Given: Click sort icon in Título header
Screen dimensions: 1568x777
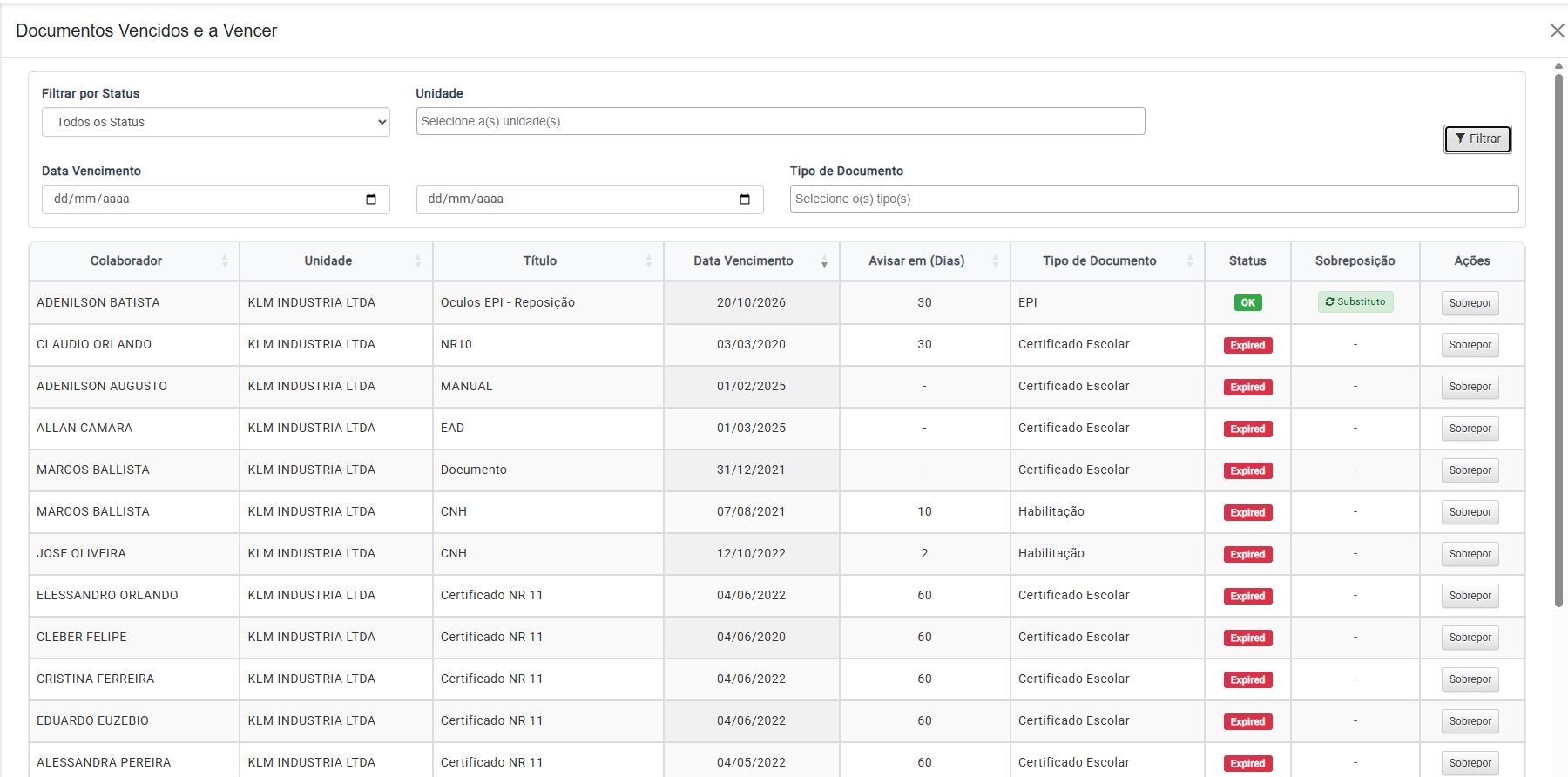Looking at the screenshot, I should [648, 261].
